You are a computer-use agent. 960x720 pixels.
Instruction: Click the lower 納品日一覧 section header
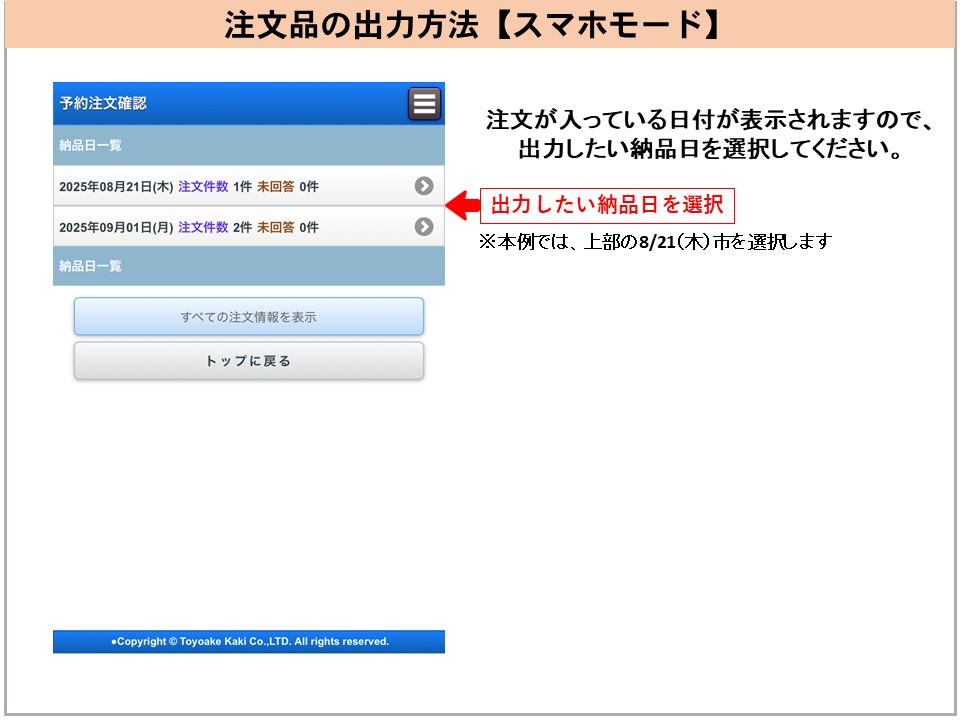tap(91, 266)
